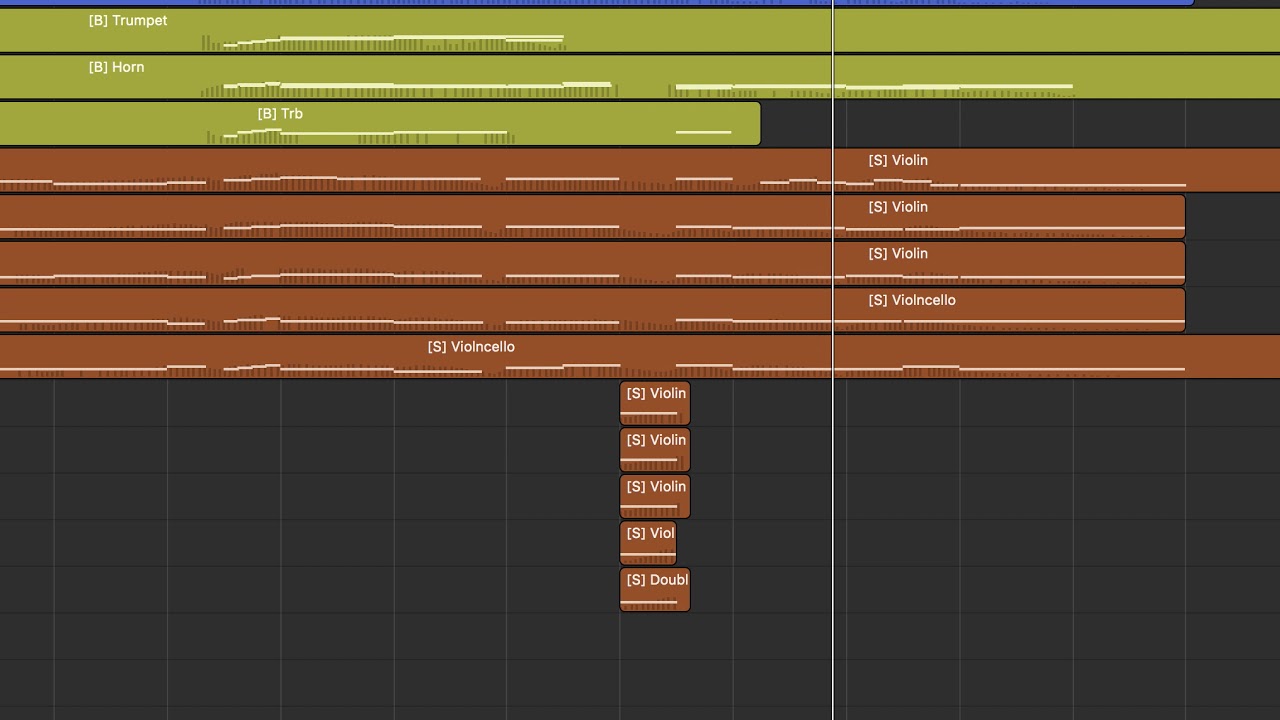Select the short [S] Doubl clip

tap(655, 590)
